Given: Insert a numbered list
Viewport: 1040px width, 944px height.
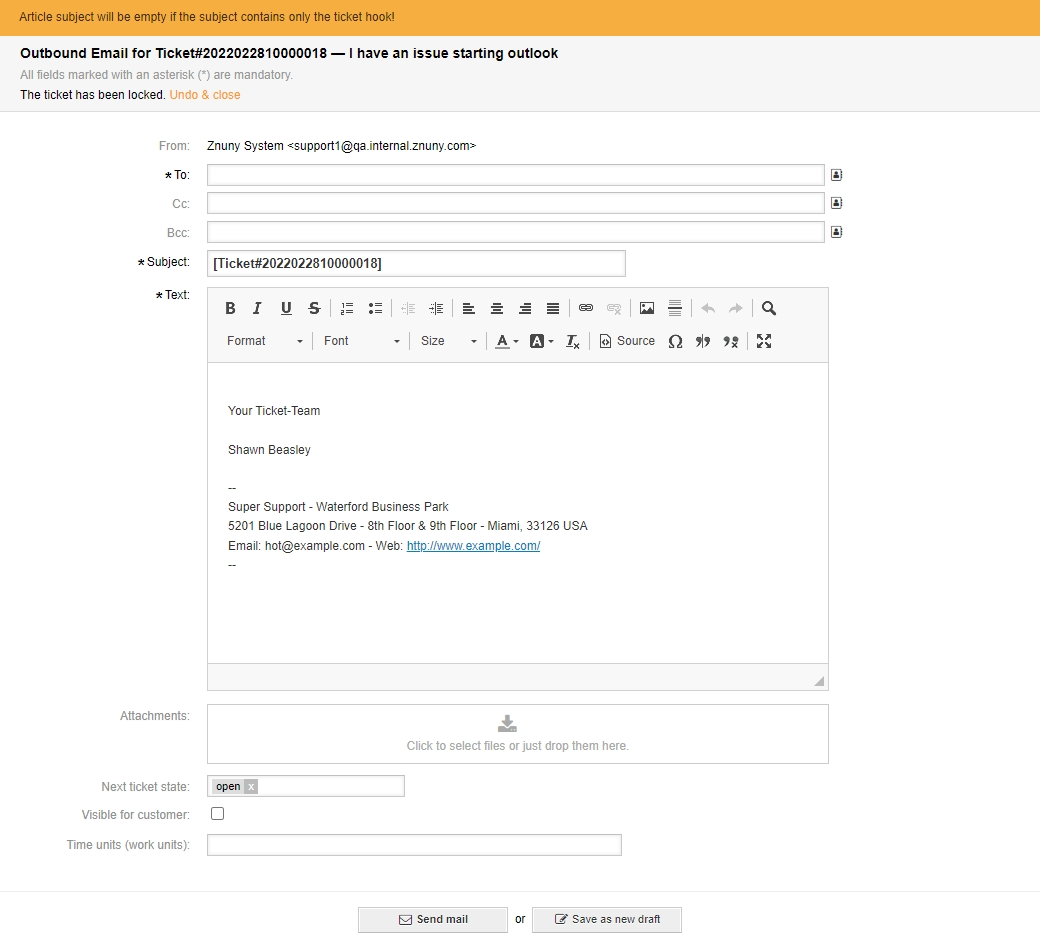Looking at the screenshot, I should point(347,308).
